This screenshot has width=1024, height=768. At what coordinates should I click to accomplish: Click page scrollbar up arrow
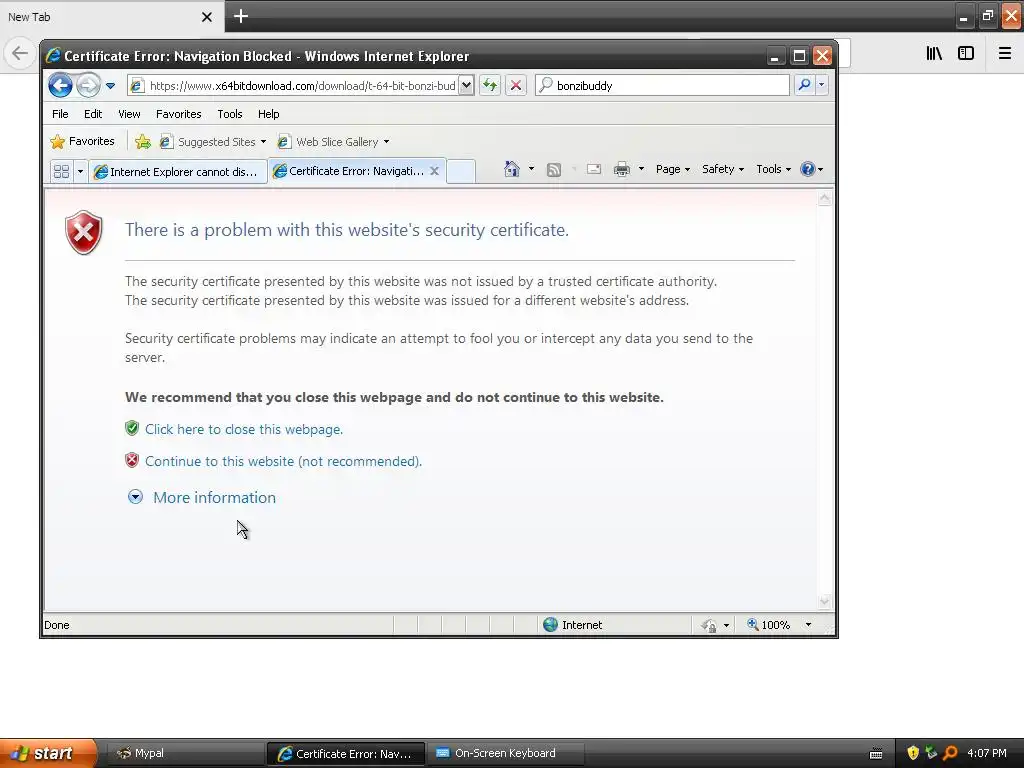[824, 199]
